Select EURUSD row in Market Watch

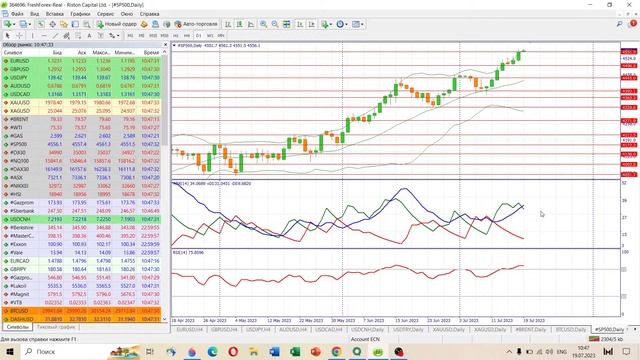pyautogui.click(x=81, y=61)
